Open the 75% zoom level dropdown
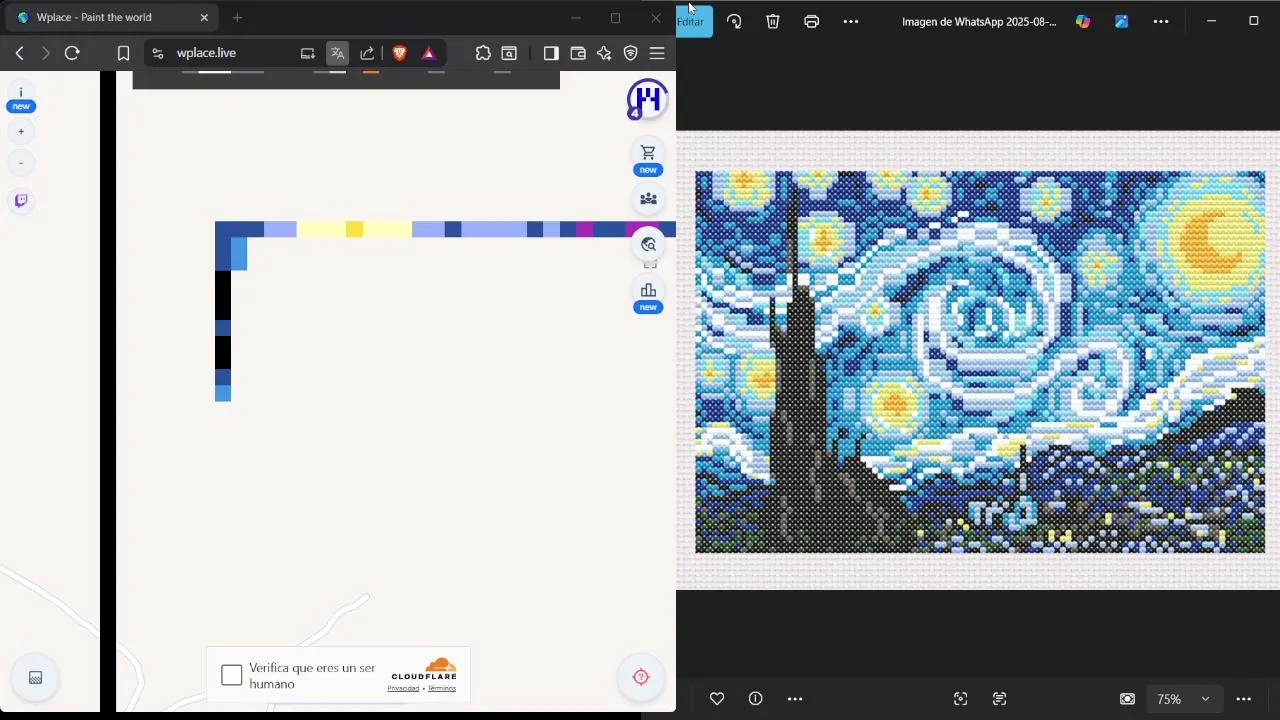The height and width of the screenshot is (720, 1280). click(x=1184, y=699)
